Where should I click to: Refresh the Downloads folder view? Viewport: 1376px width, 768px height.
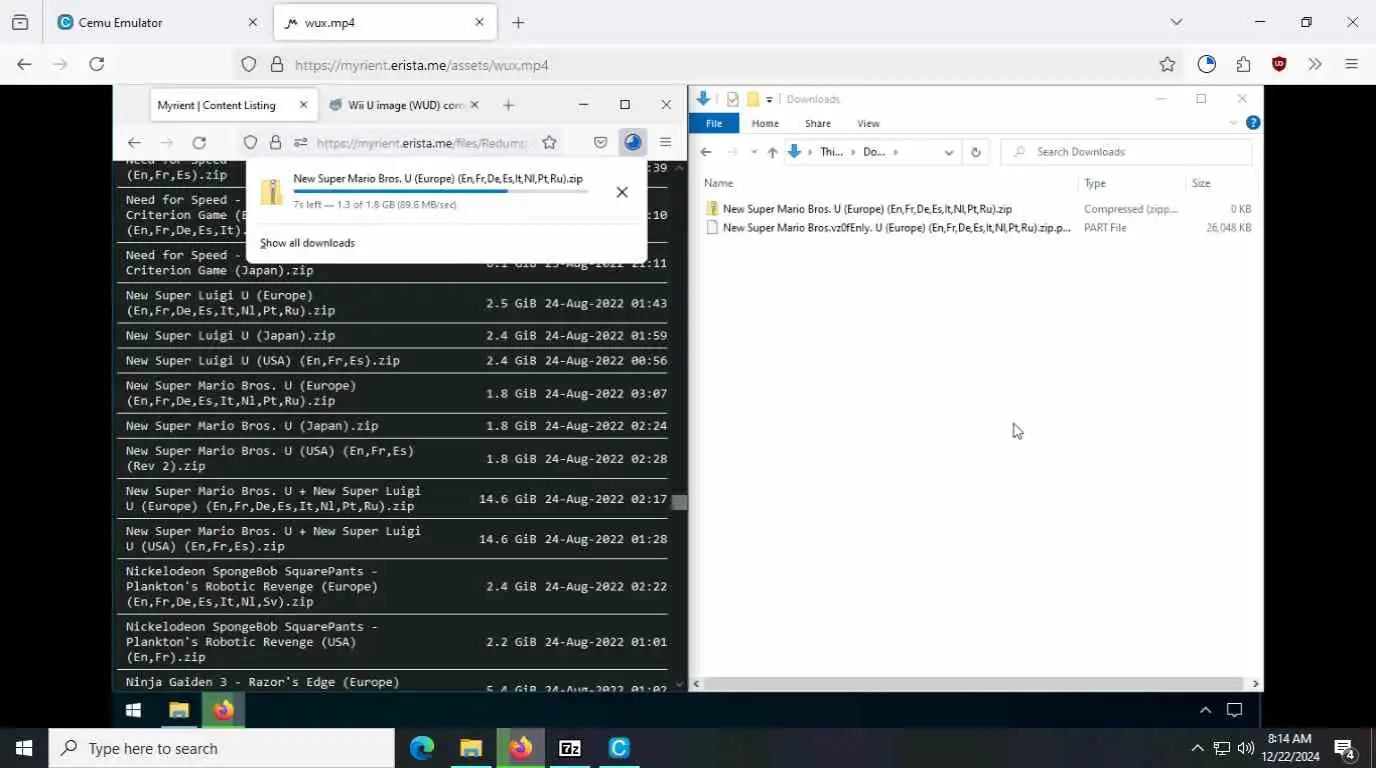[x=975, y=152]
